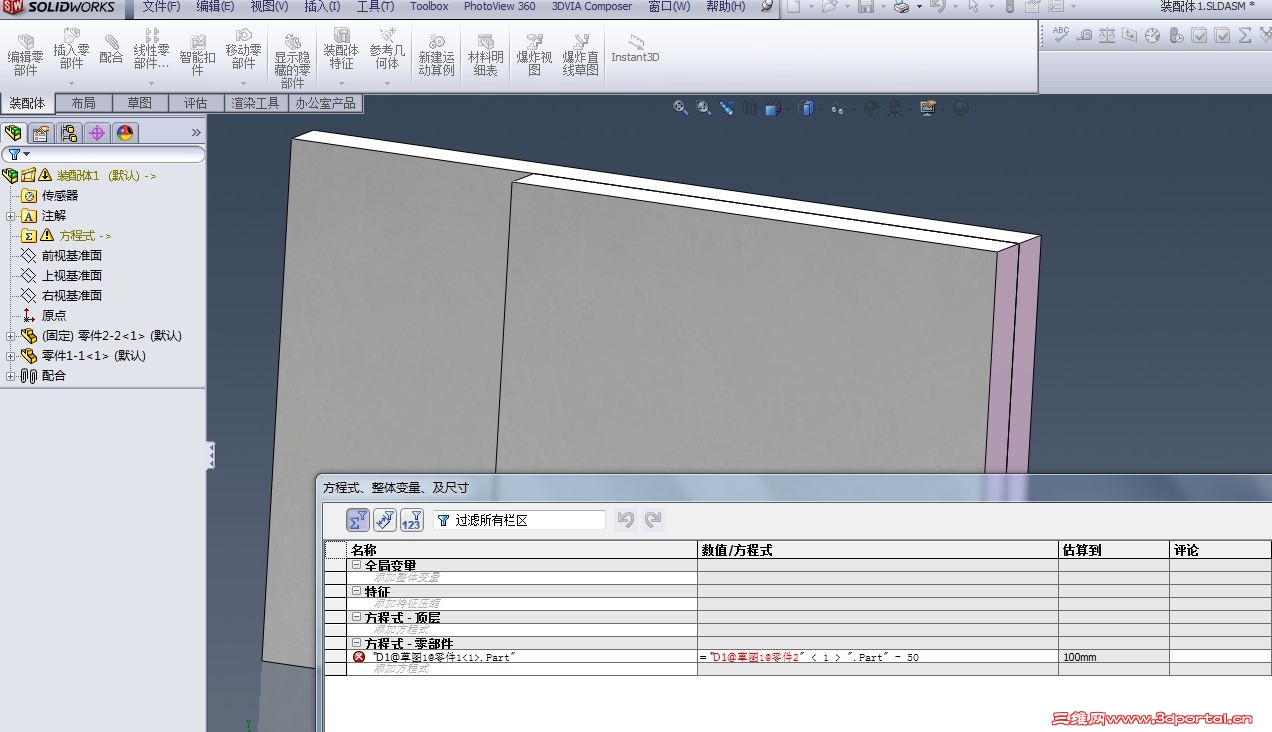Switch to the 渲染工具 tab
Viewport: 1272px width, 732px height.
(x=256, y=103)
